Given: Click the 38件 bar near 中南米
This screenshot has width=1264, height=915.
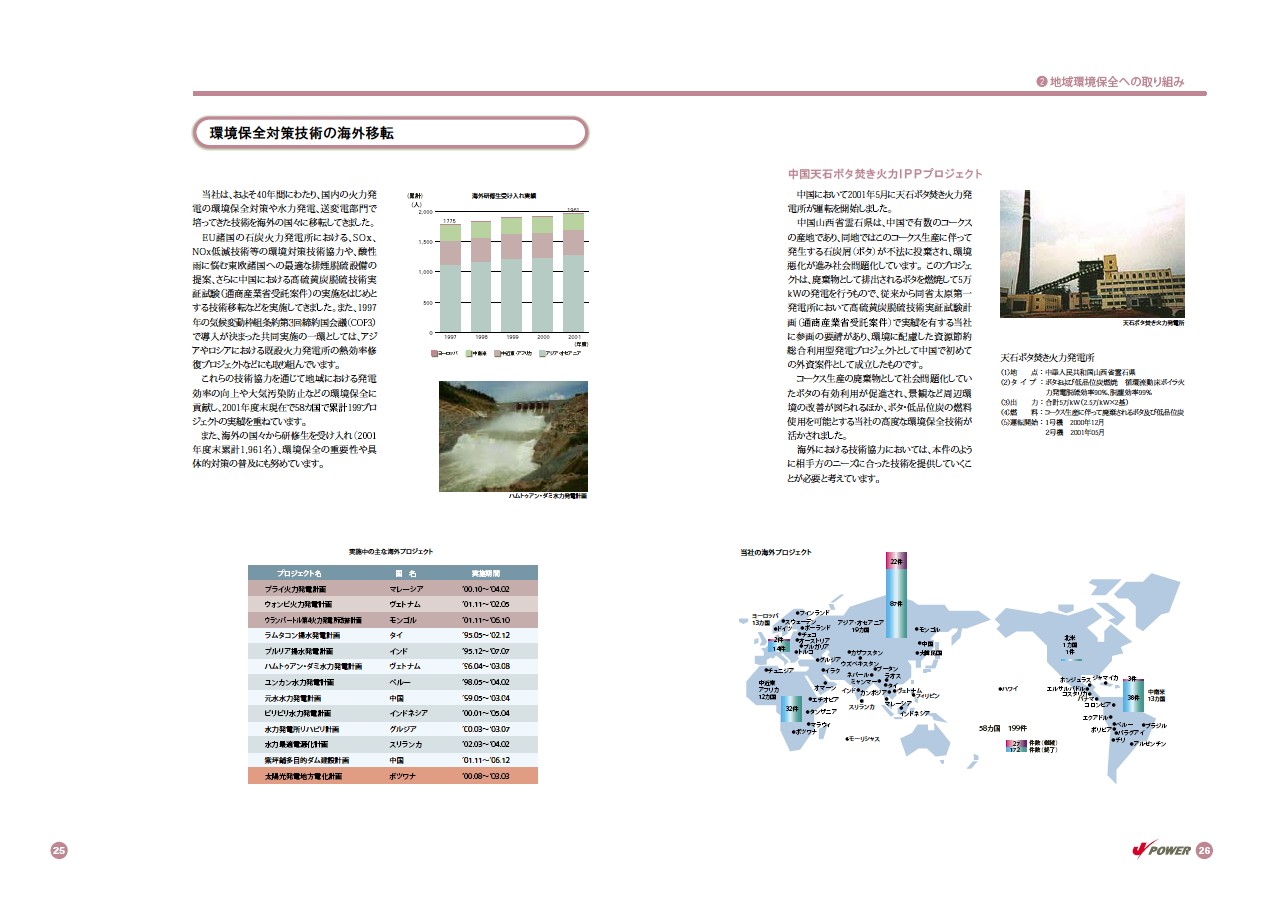Looking at the screenshot, I should (1134, 696).
